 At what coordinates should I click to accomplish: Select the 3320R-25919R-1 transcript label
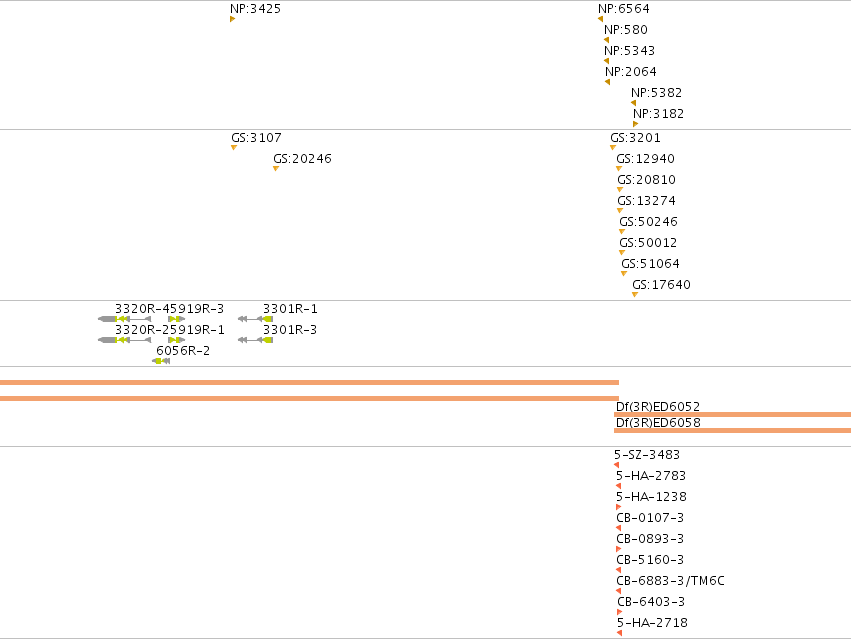click(x=169, y=330)
